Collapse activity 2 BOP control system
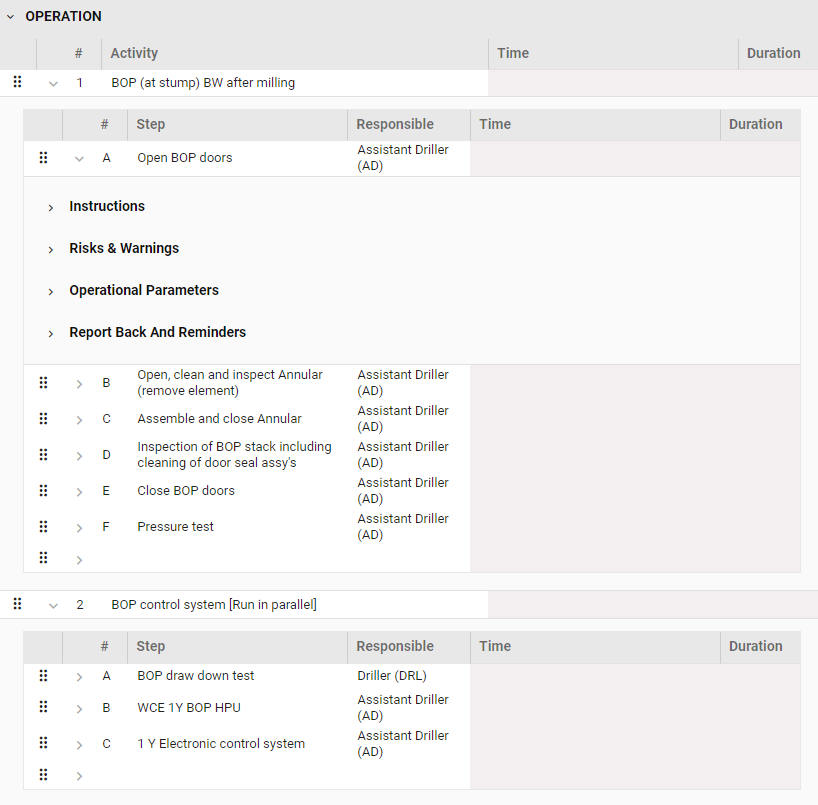 [53, 605]
